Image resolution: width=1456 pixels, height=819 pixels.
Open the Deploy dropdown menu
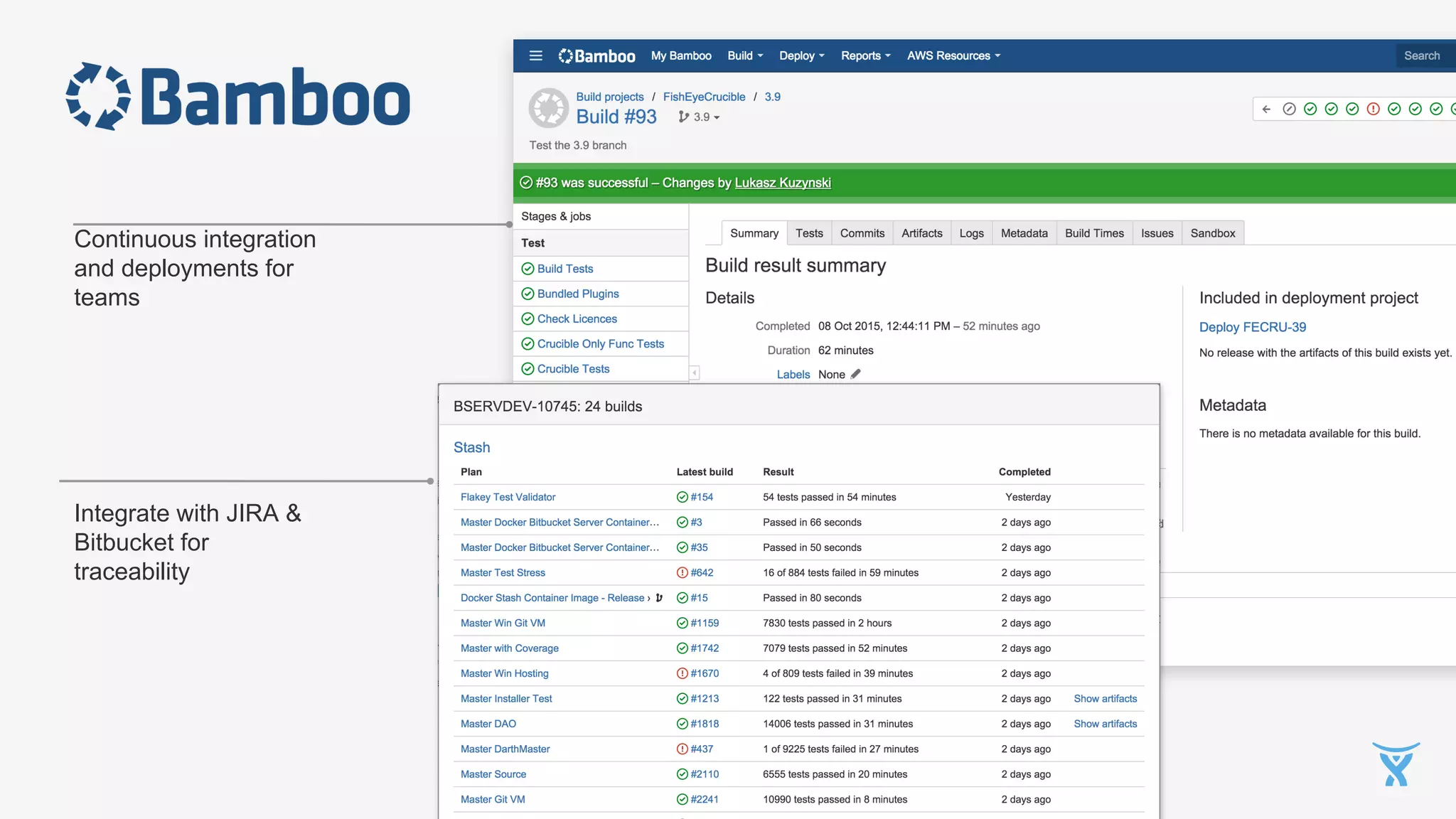(x=802, y=55)
